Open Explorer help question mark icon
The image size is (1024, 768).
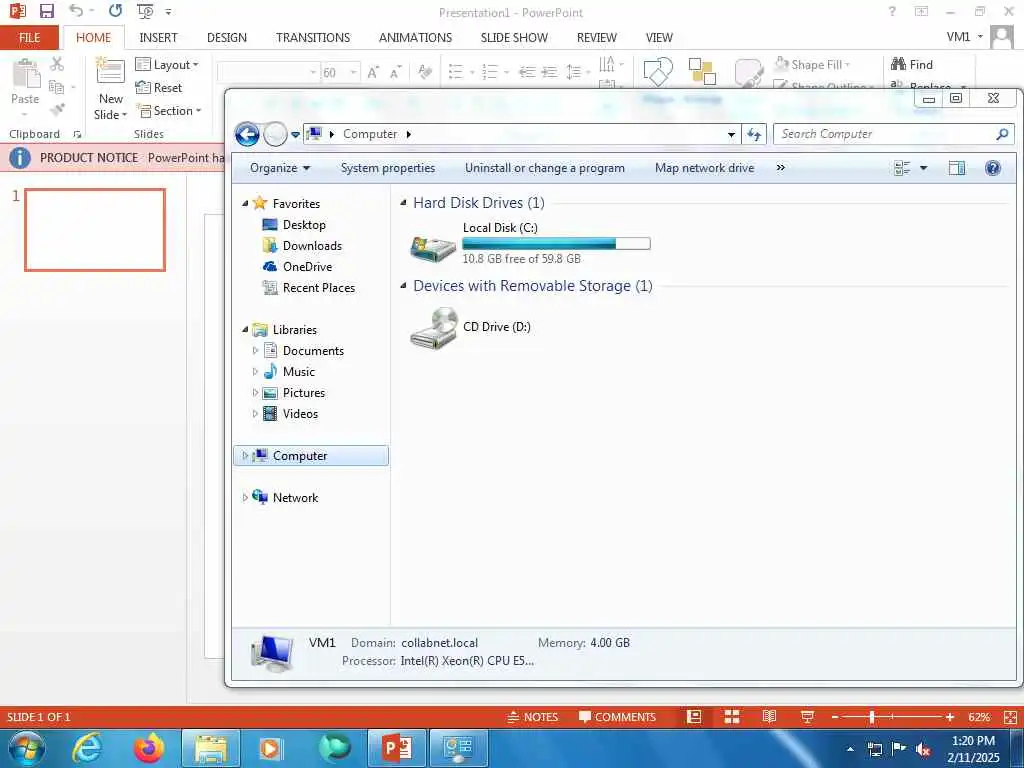point(993,168)
